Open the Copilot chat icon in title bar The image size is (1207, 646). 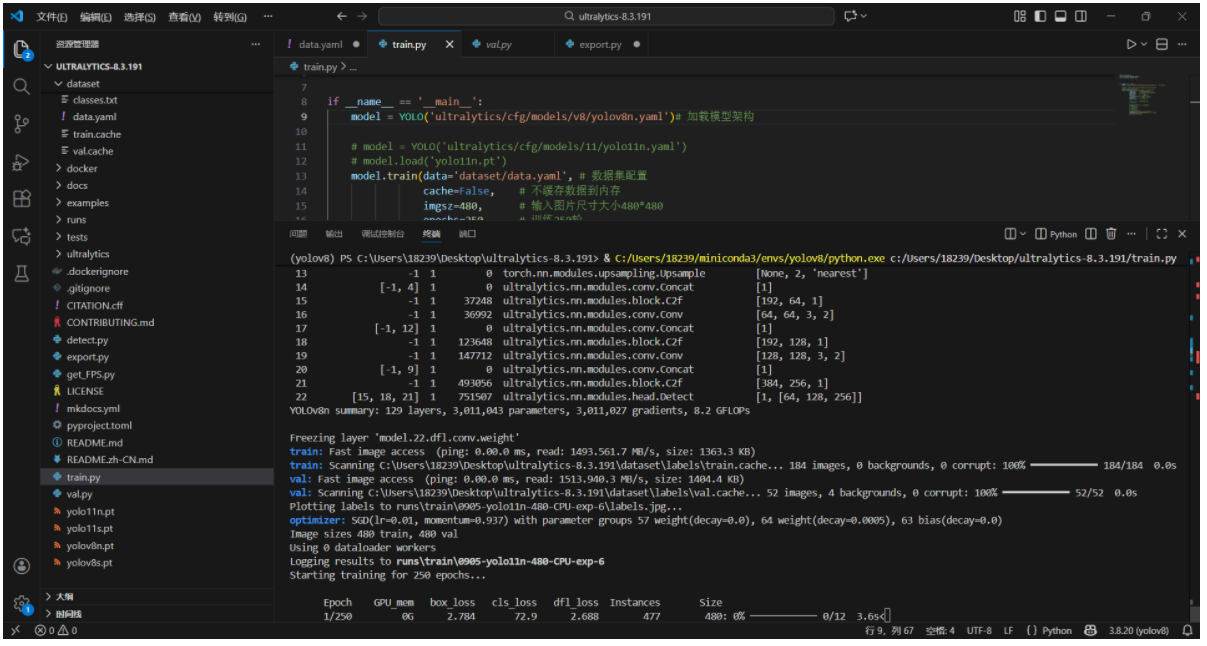tap(851, 16)
